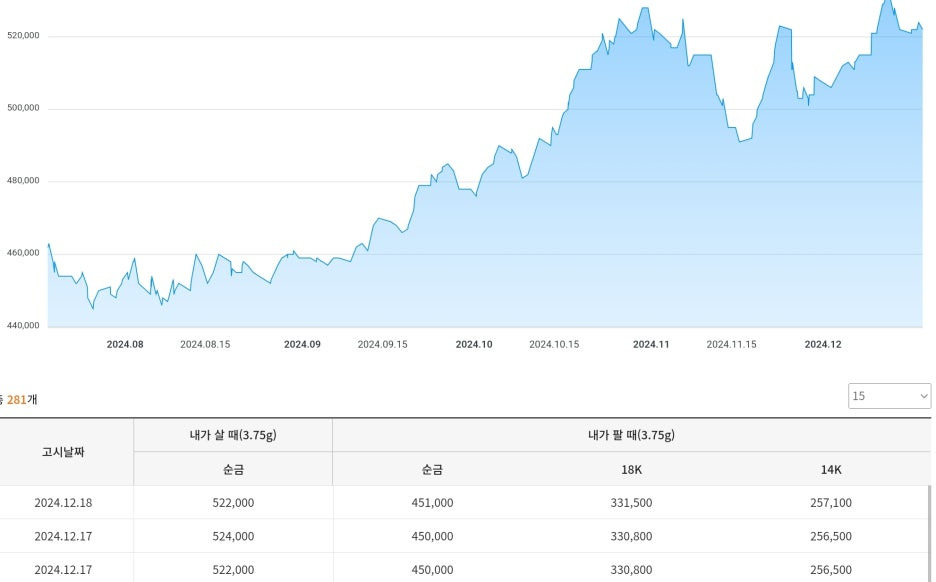Click the 480,000 y-axis label
Viewport: 936px width, 582px height.
tap(23, 180)
